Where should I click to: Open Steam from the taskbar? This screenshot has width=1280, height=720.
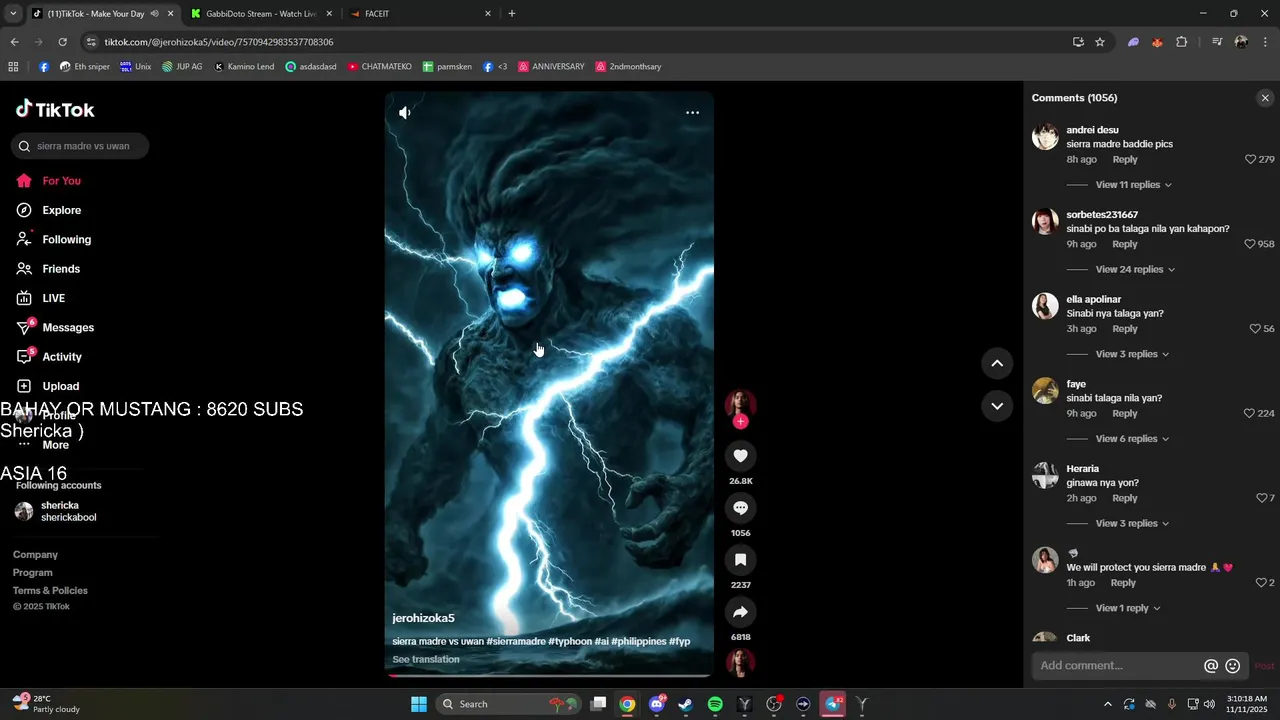[685, 704]
